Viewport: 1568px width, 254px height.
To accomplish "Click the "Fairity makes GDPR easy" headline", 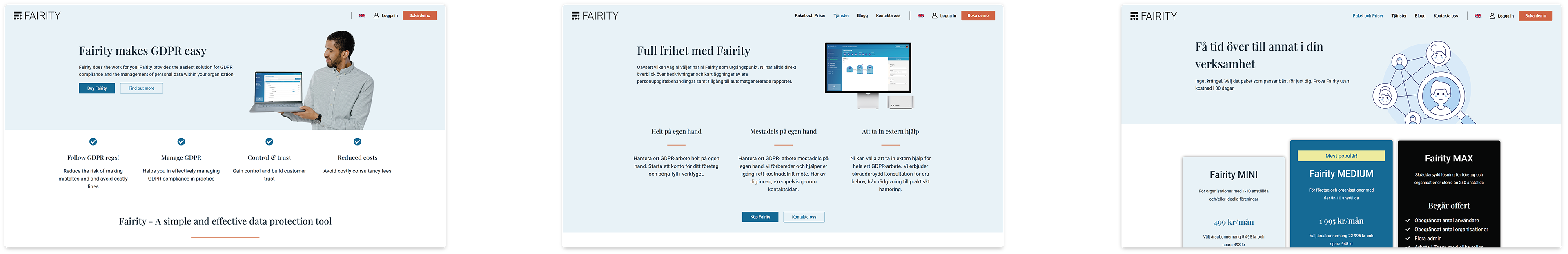I will tap(143, 51).
